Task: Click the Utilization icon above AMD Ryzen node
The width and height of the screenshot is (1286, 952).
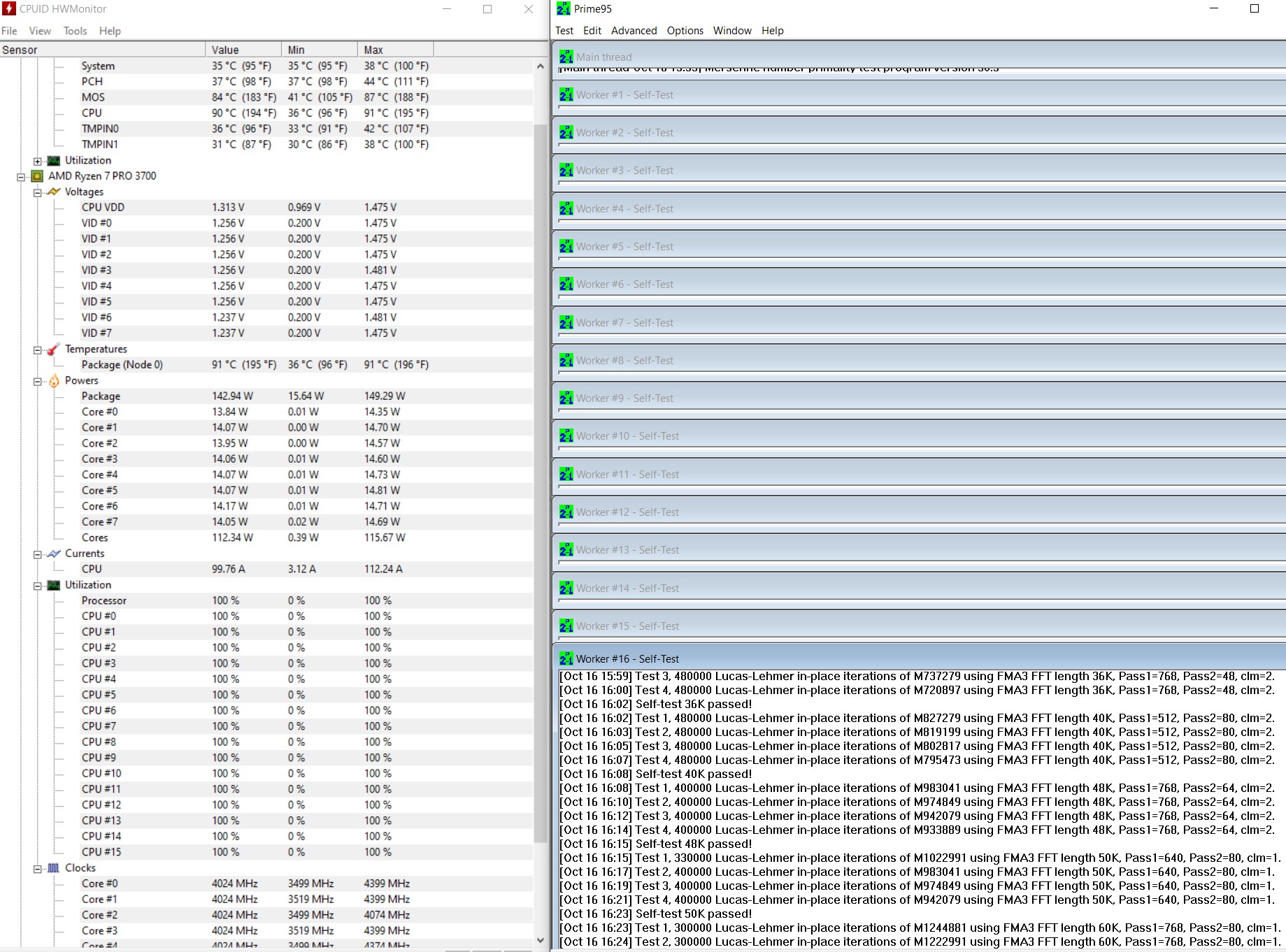Action: (x=54, y=161)
